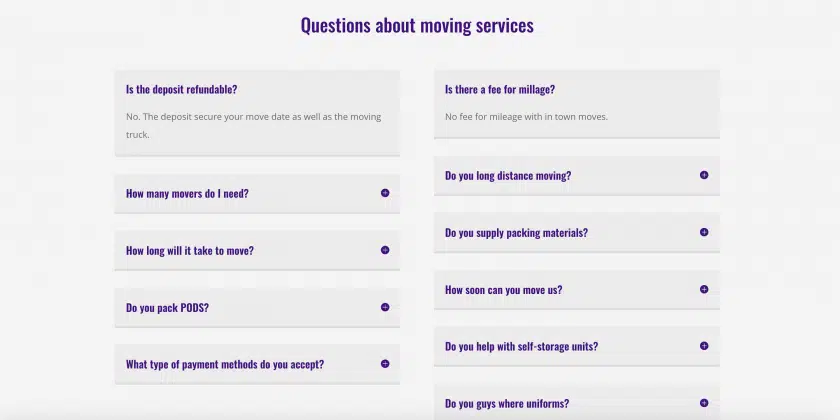
Task: Click plus icon beside "How many movers do I need?"
Action: coord(385,193)
